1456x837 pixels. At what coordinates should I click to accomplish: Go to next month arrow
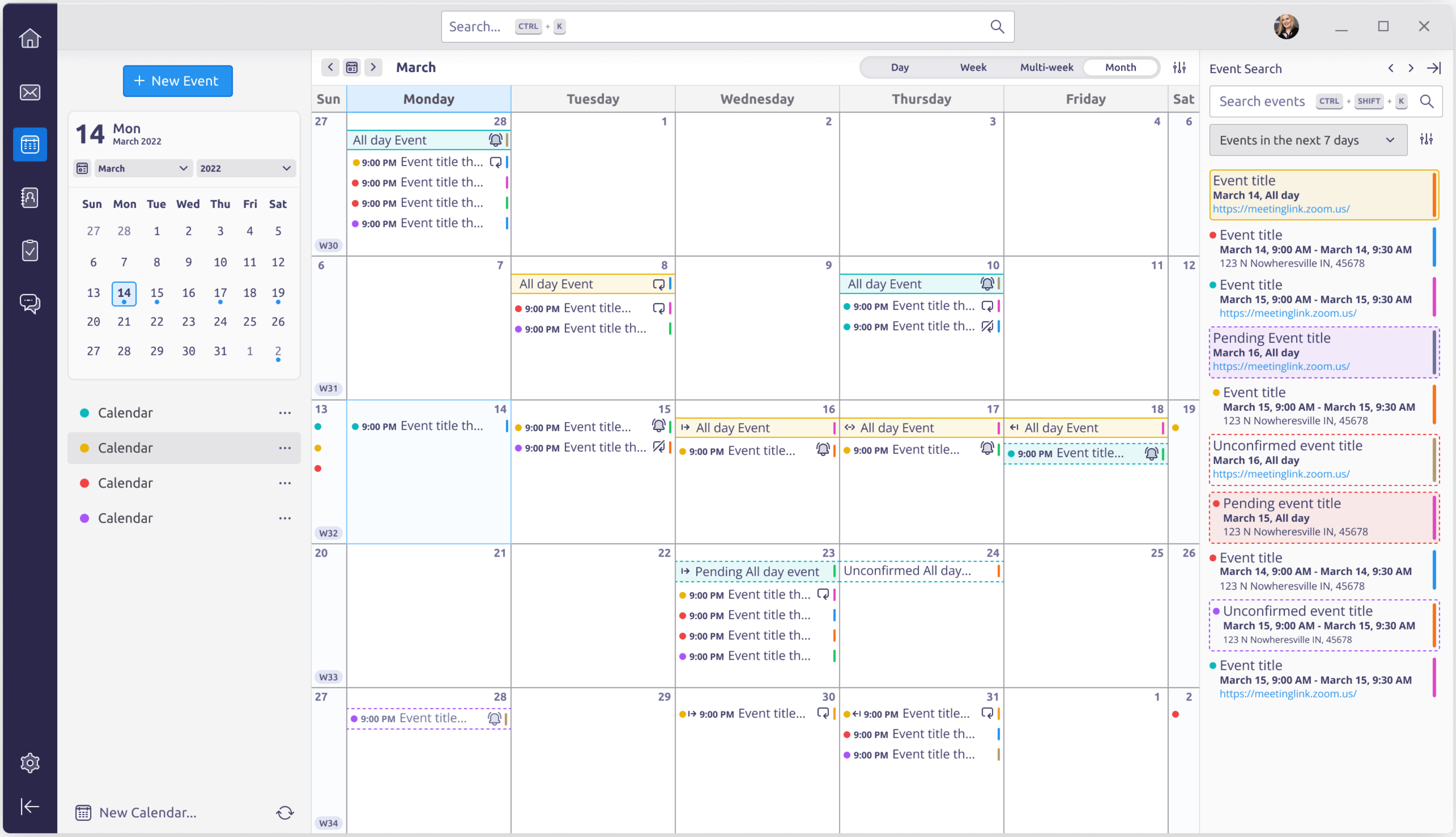[x=373, y=67]
